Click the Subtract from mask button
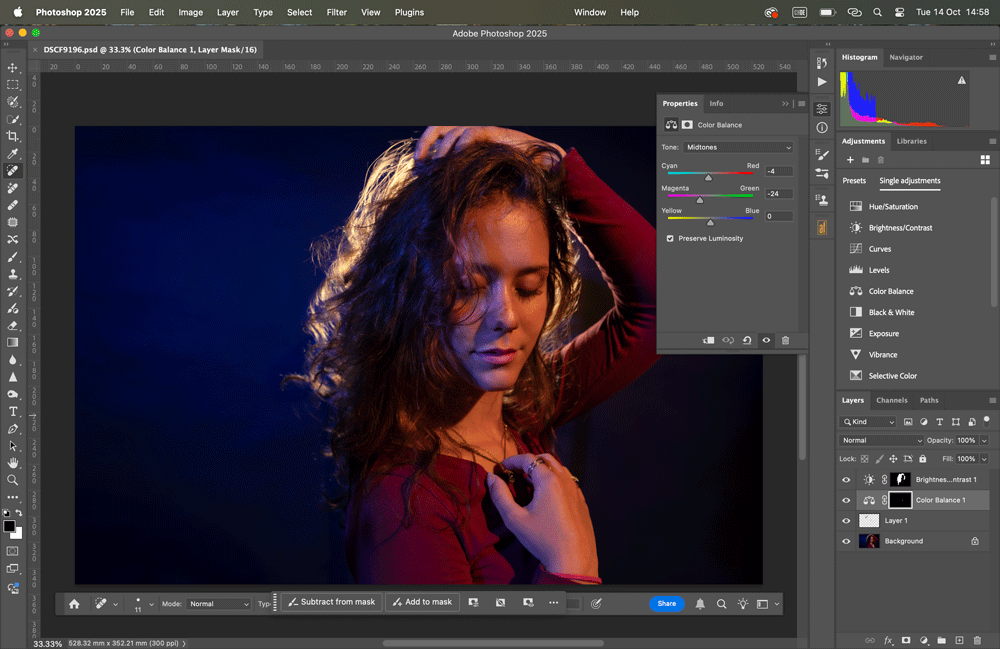Viewport: 1000px width, 649px height. point(331,602)
